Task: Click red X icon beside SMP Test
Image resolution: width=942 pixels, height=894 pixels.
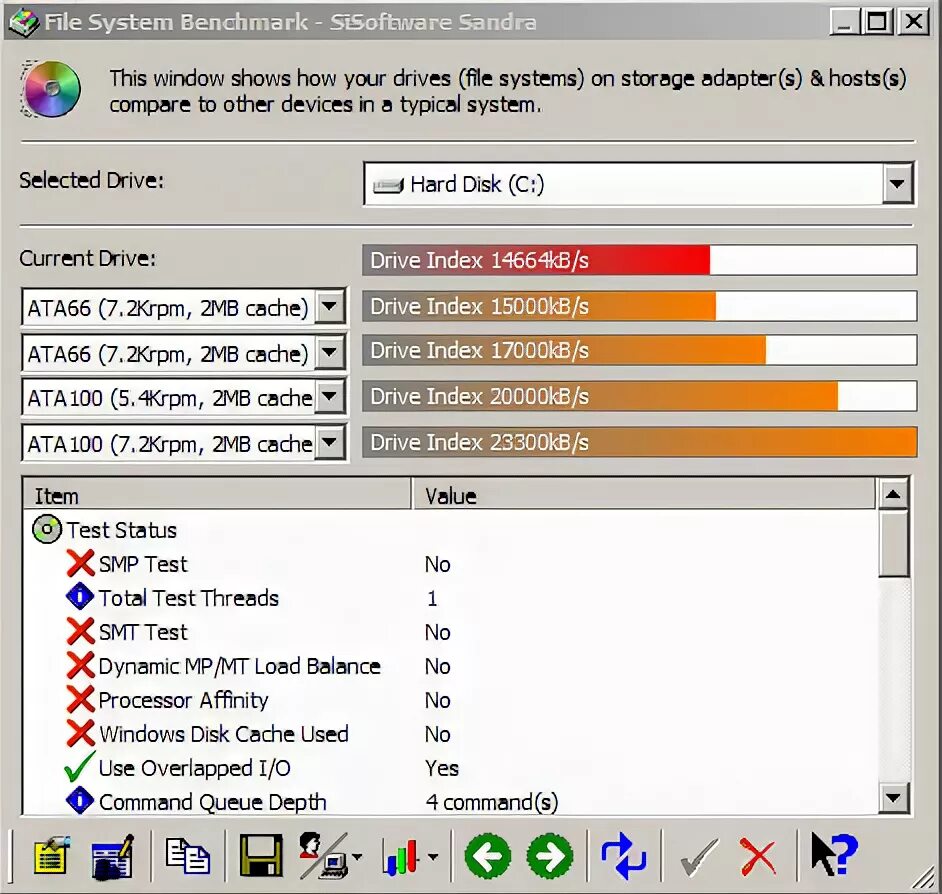Action: [x=81, y=564]
